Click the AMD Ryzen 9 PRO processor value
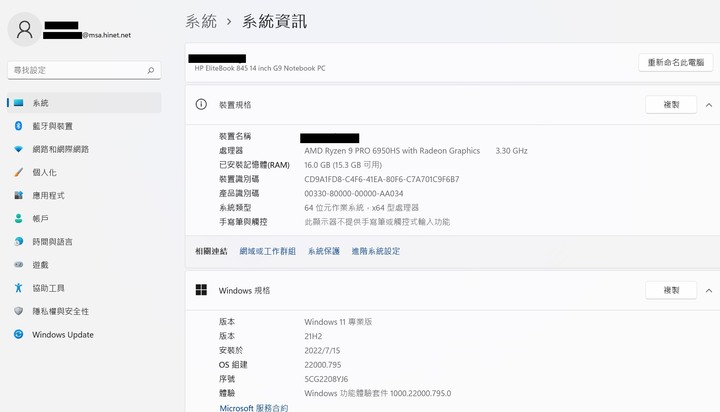The height and width of the screenshot is (412, 720). click(x=392, y=151)
